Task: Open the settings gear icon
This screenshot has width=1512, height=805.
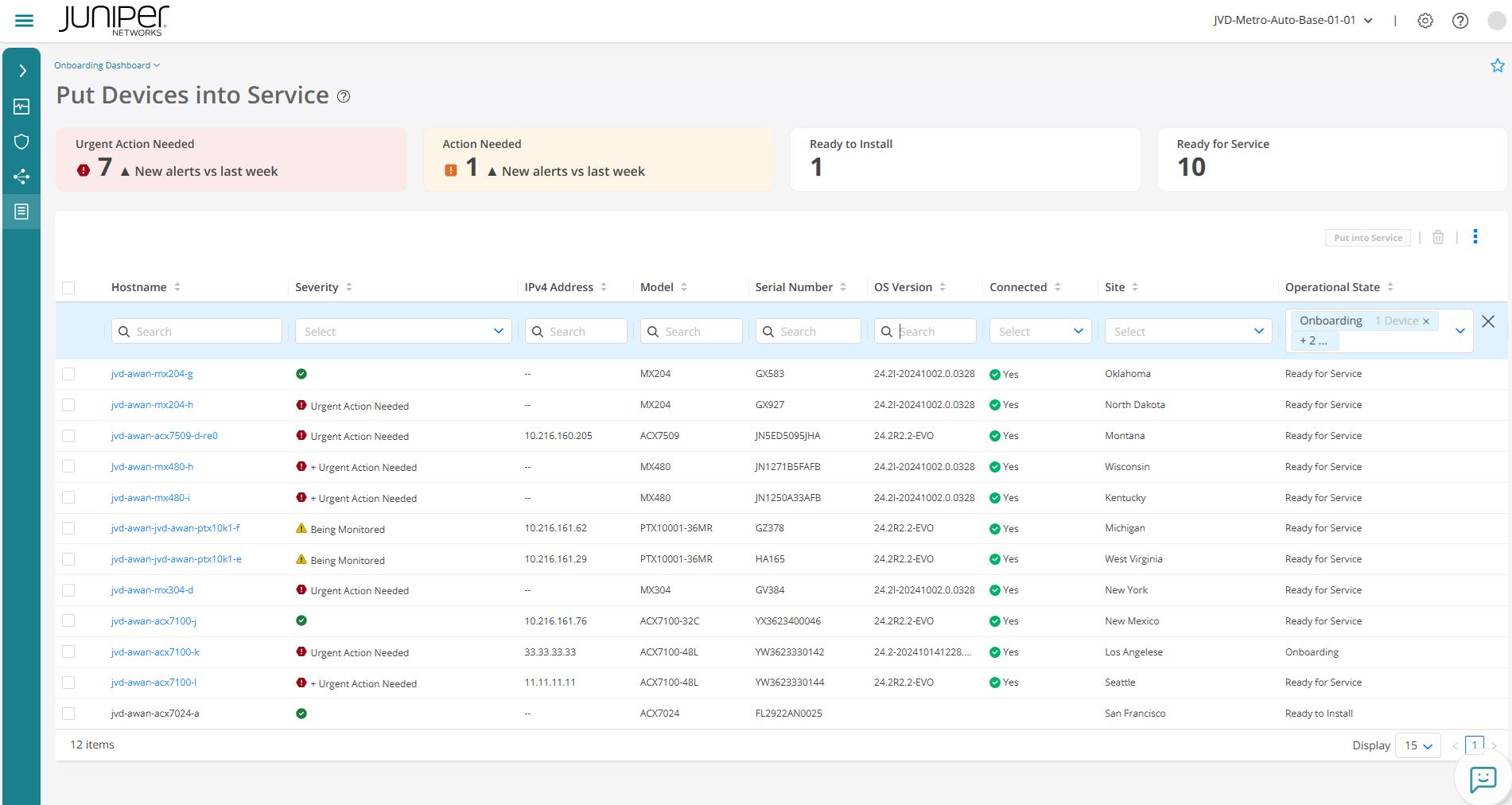Action: pyautogui.click(x=1425, y=21)
